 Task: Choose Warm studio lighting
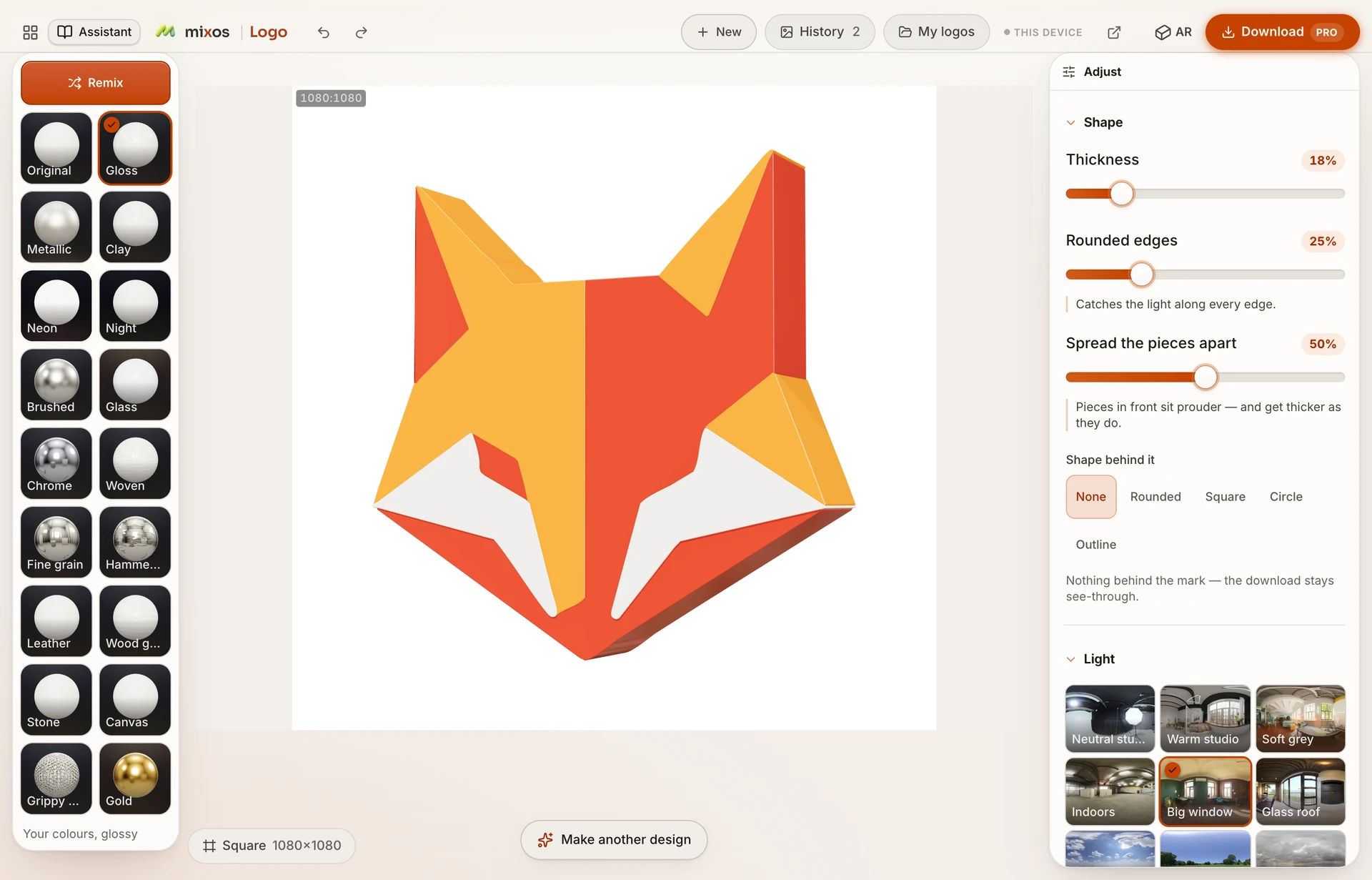pos(1205,718)
